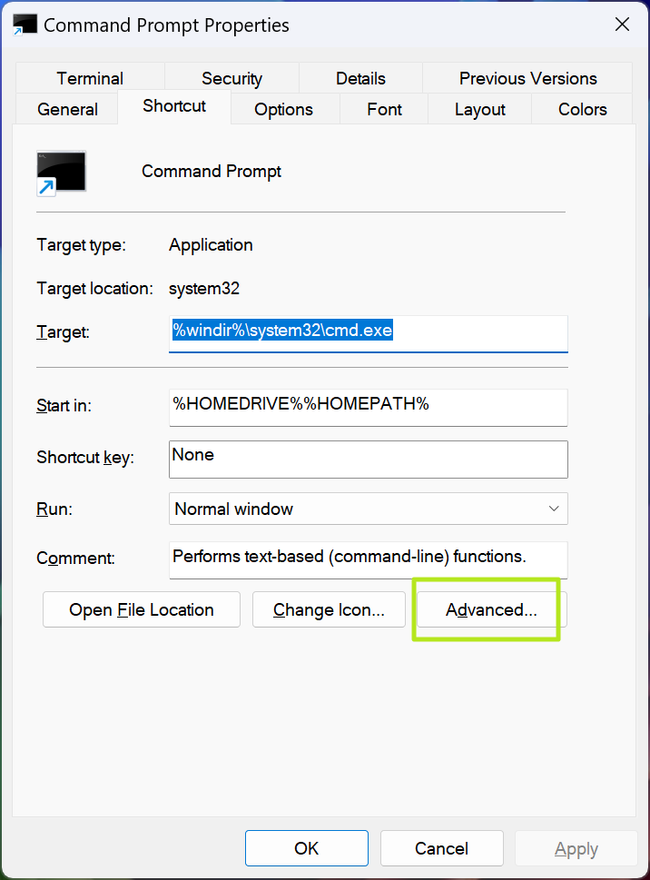Click the Target type label
This screenshot has height=880, width=650.
pos(81,245)
